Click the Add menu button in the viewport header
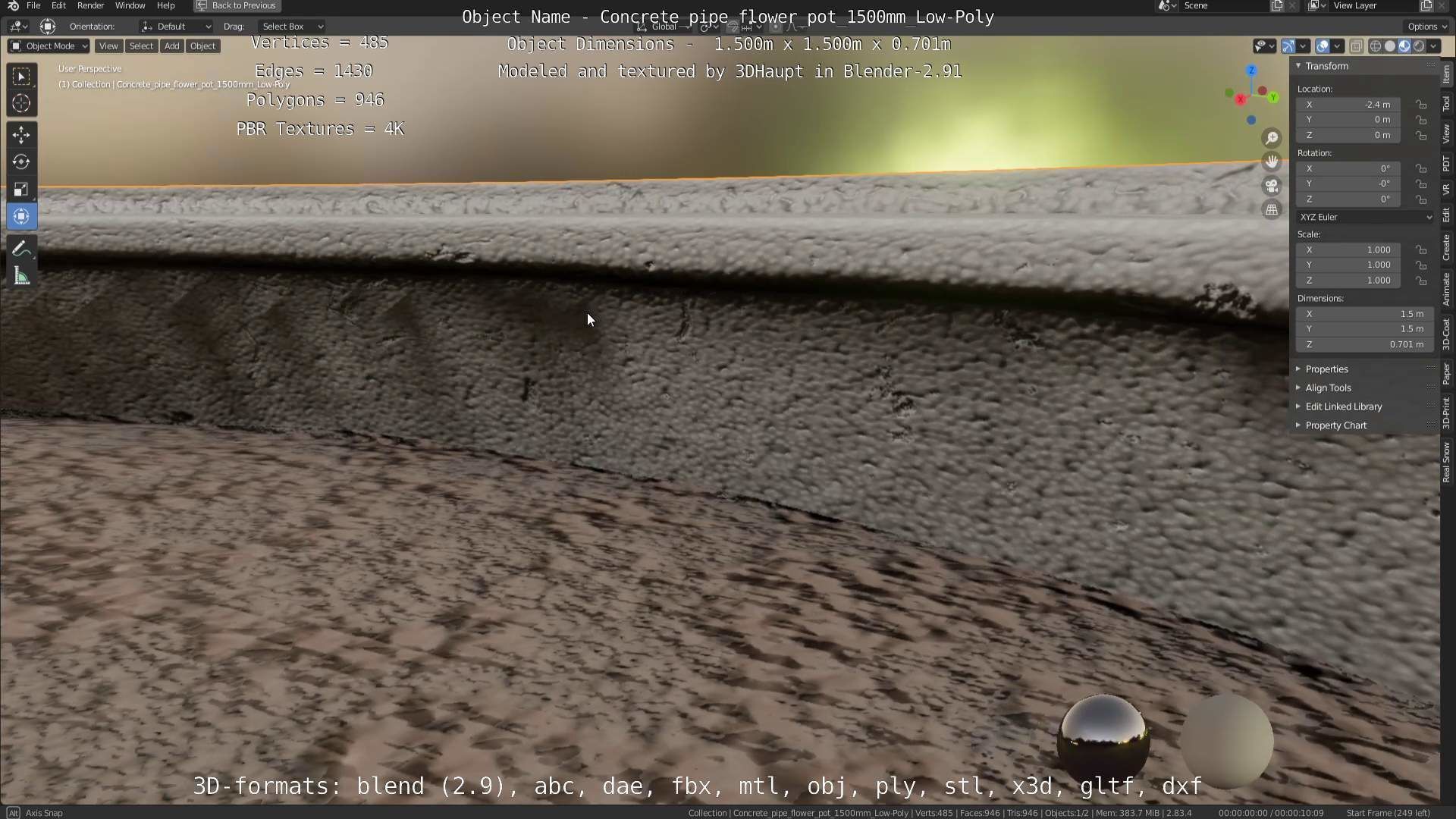Viewport: 1456px width, 819px height. [x=172, y=46]
